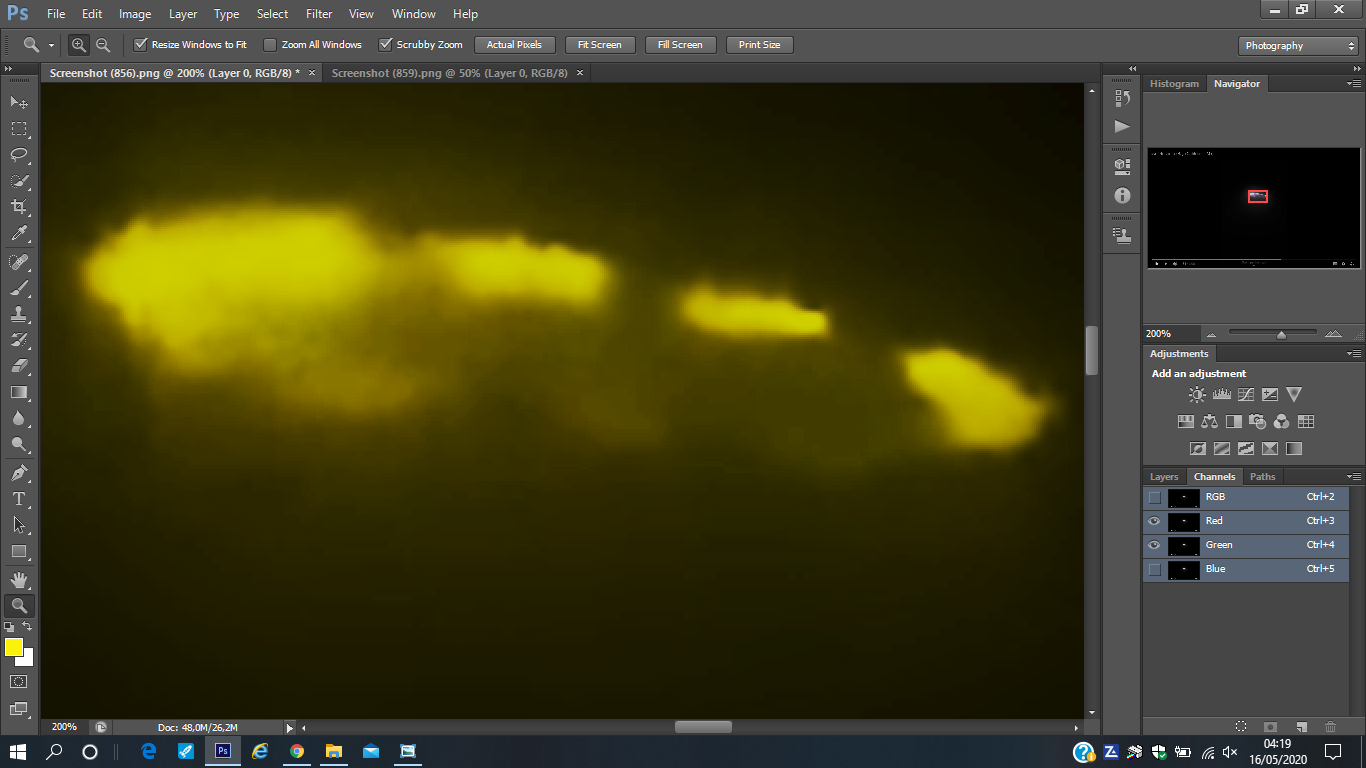Choose the Horizontal Type tool
The width and height of the screenshot is (1366, 768).
[19, 498]
